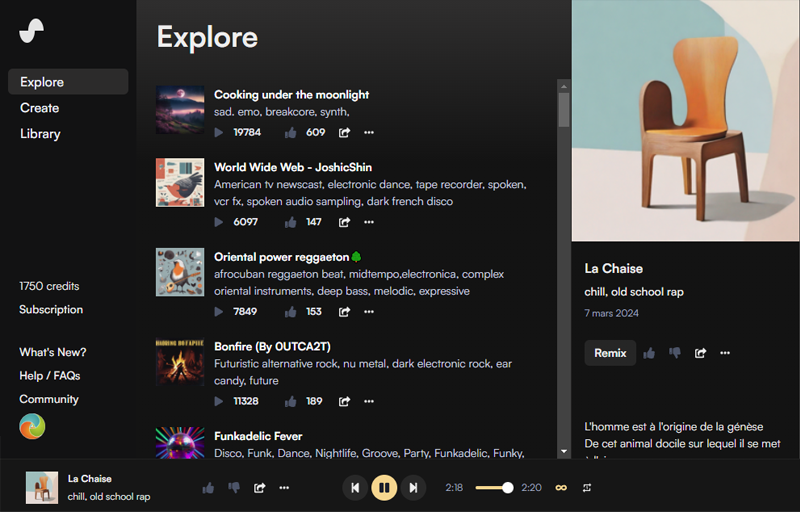Share Cooking under the moonlight
This screenshot has height=512, width=800.
click(344, 133)
